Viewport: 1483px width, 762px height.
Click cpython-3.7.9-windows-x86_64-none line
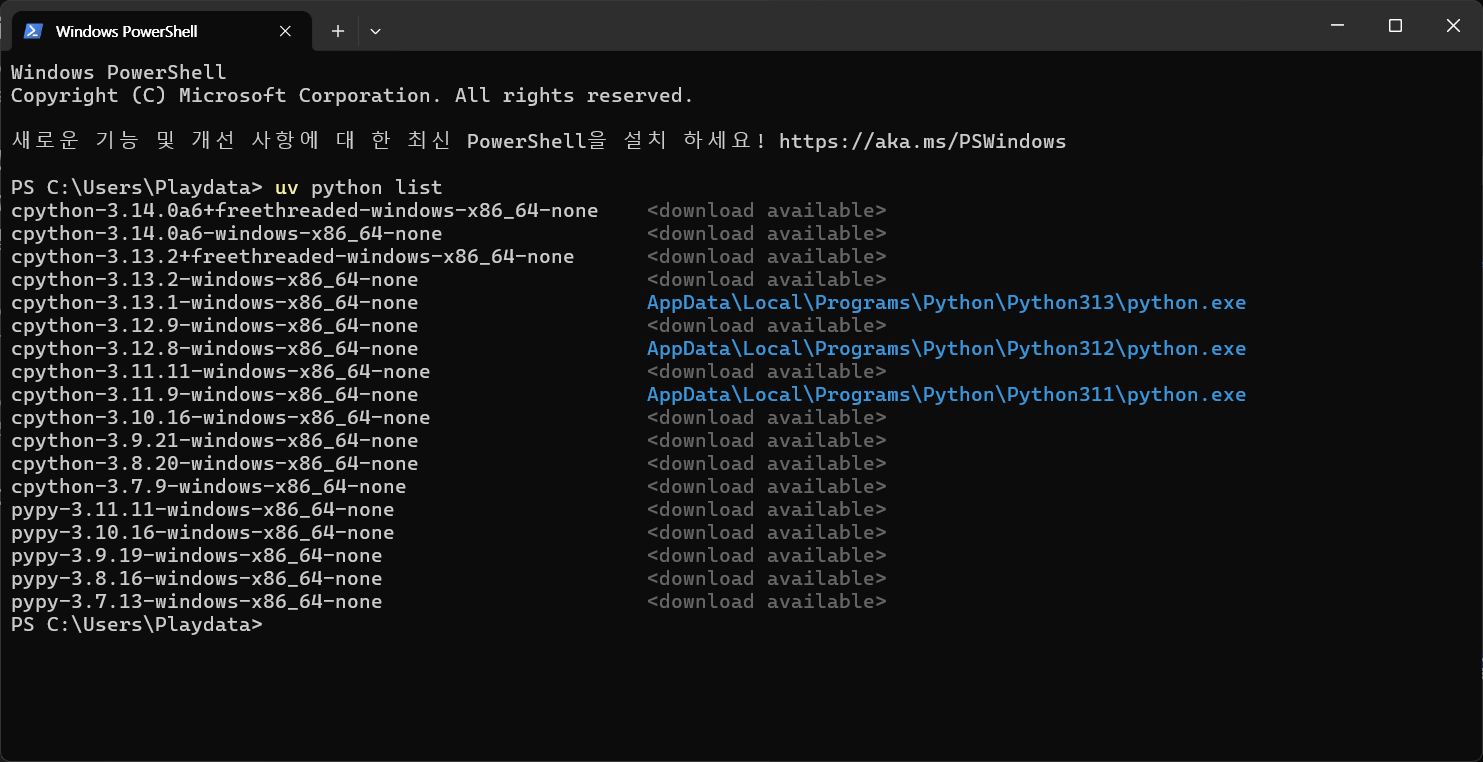click(209, 486)
